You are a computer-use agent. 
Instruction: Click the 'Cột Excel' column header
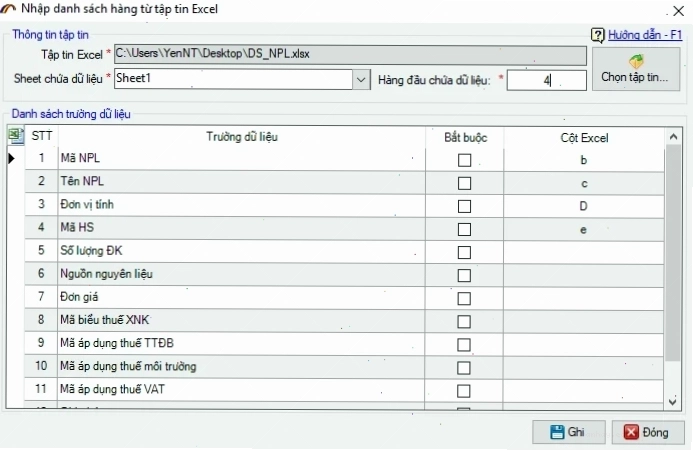pos(584,138)
